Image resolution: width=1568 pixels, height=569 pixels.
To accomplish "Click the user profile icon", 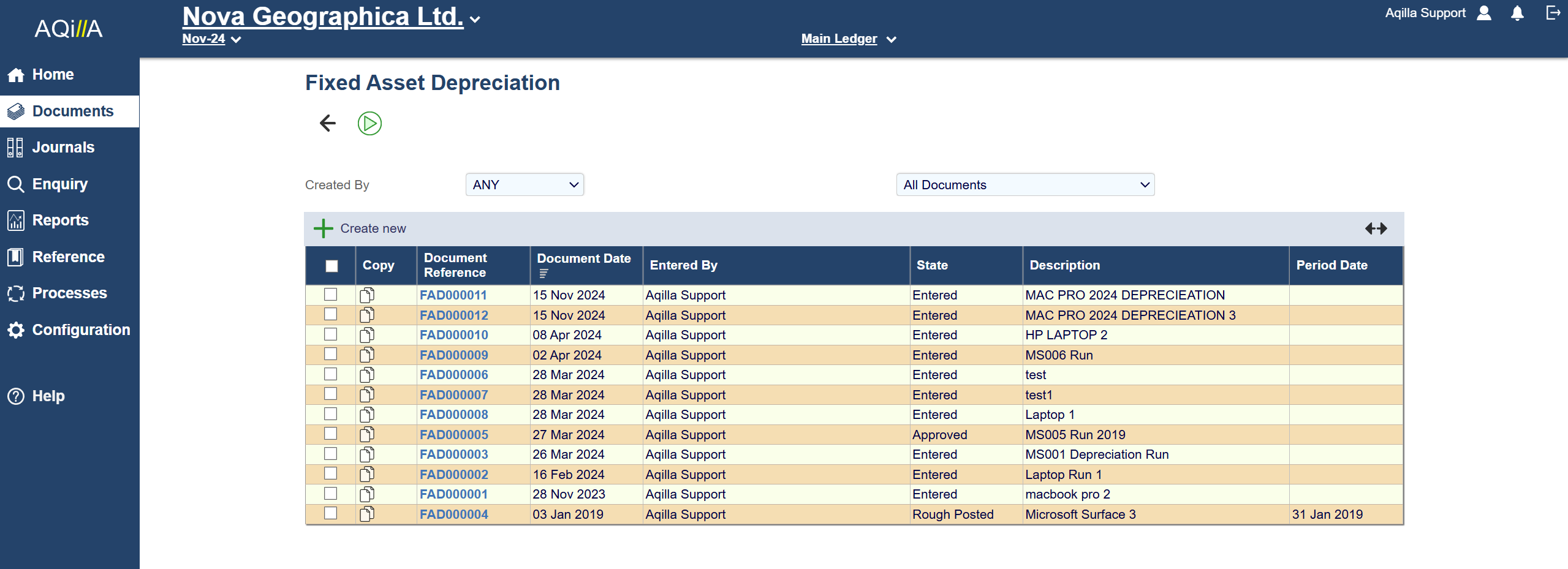I will [x=1484, y=13].
